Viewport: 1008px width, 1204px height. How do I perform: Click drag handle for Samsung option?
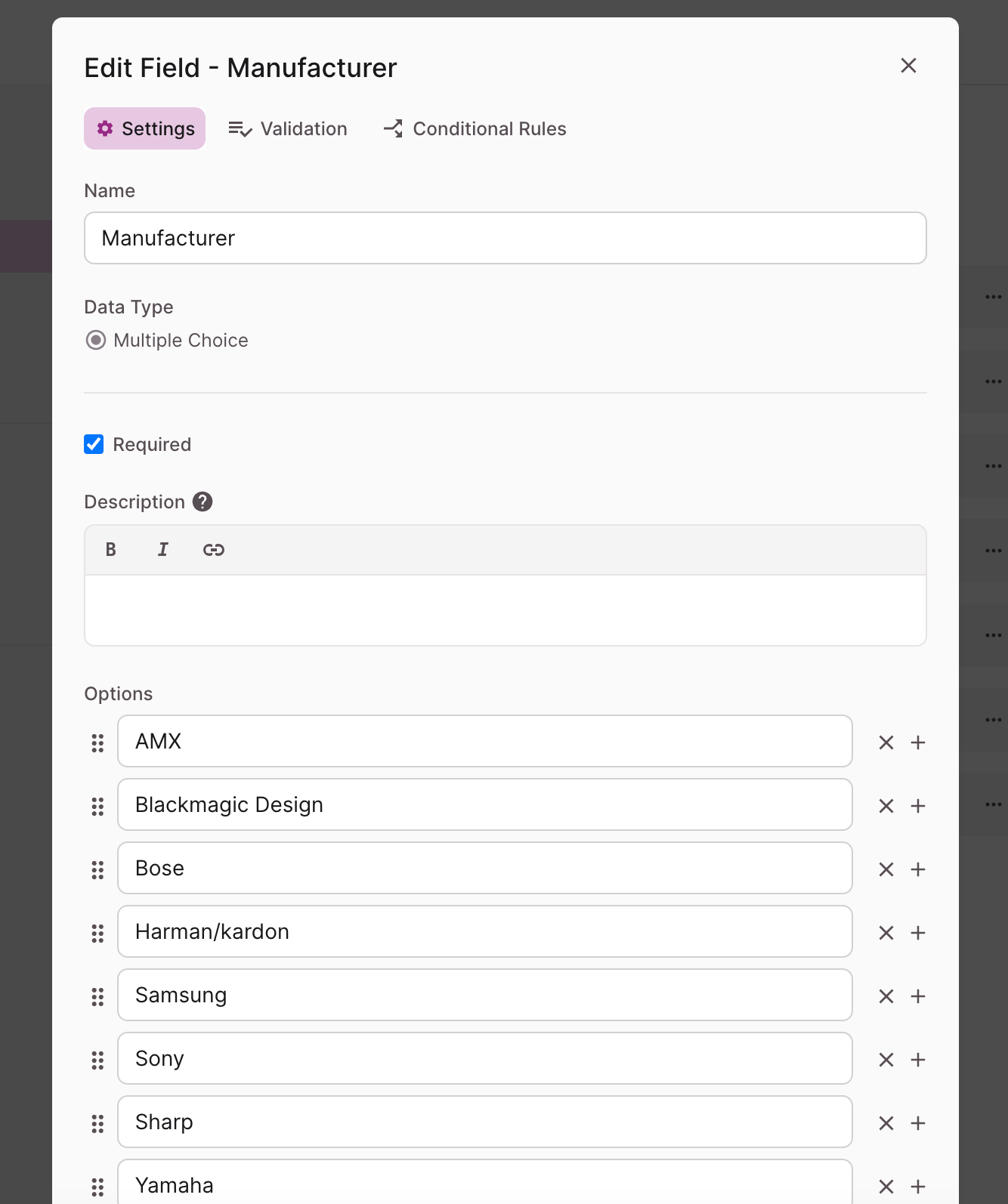(97, 996)
